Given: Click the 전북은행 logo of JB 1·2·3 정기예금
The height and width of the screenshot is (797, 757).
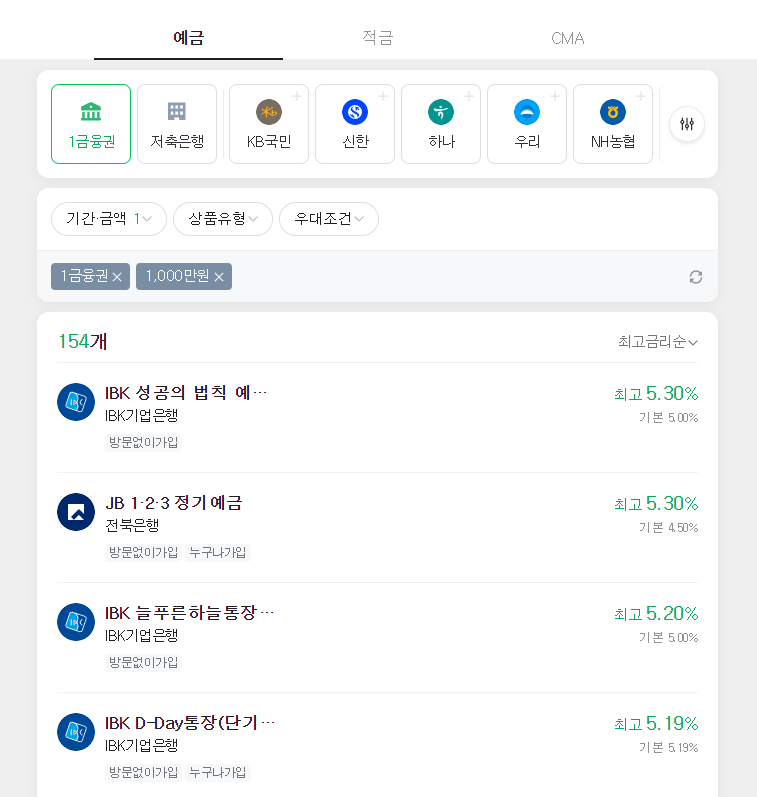Looking at the screenshot, I should (x=76, y=512).
